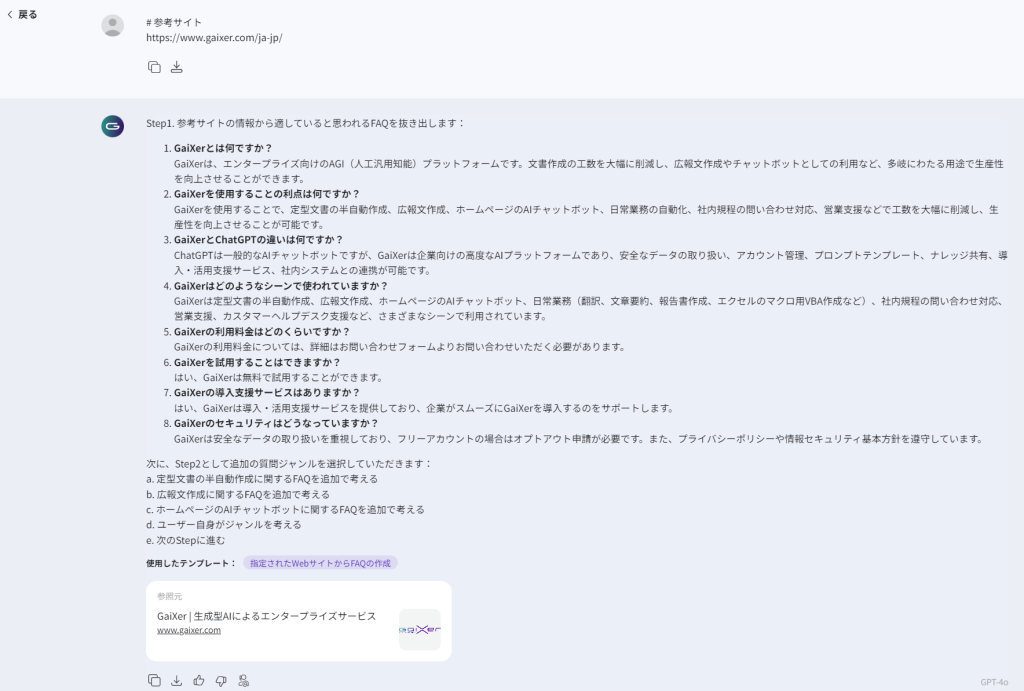The width and height of the screenshot is (1024, 691).
Task: Click option 'e. 次のStepに進む'
Action: coord(186,540)
